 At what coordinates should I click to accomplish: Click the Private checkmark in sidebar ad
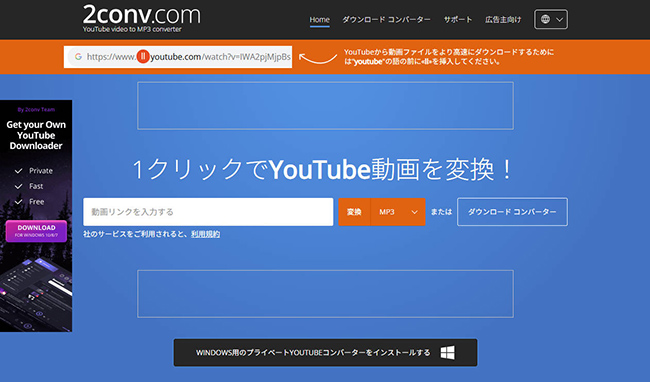(18, 171)
